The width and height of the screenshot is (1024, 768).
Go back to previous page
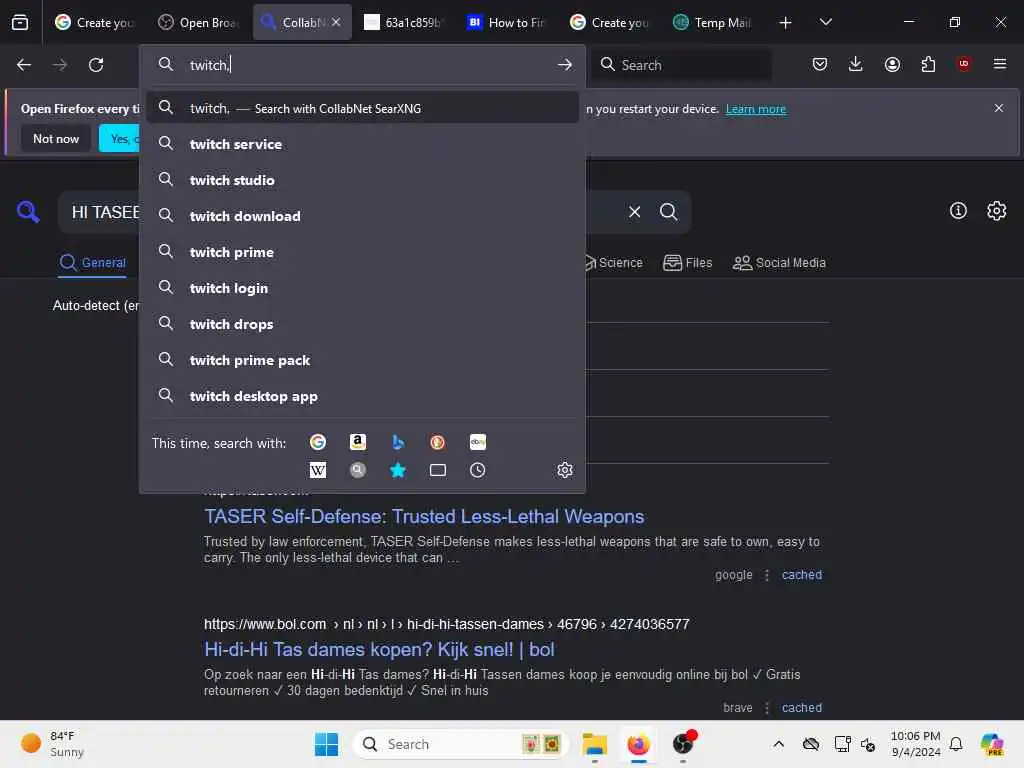tap(24, 65)
